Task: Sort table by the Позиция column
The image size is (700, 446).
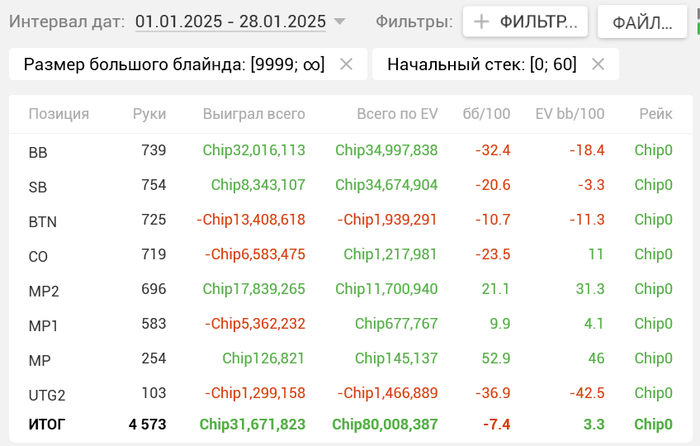Action: pos(59,114)
